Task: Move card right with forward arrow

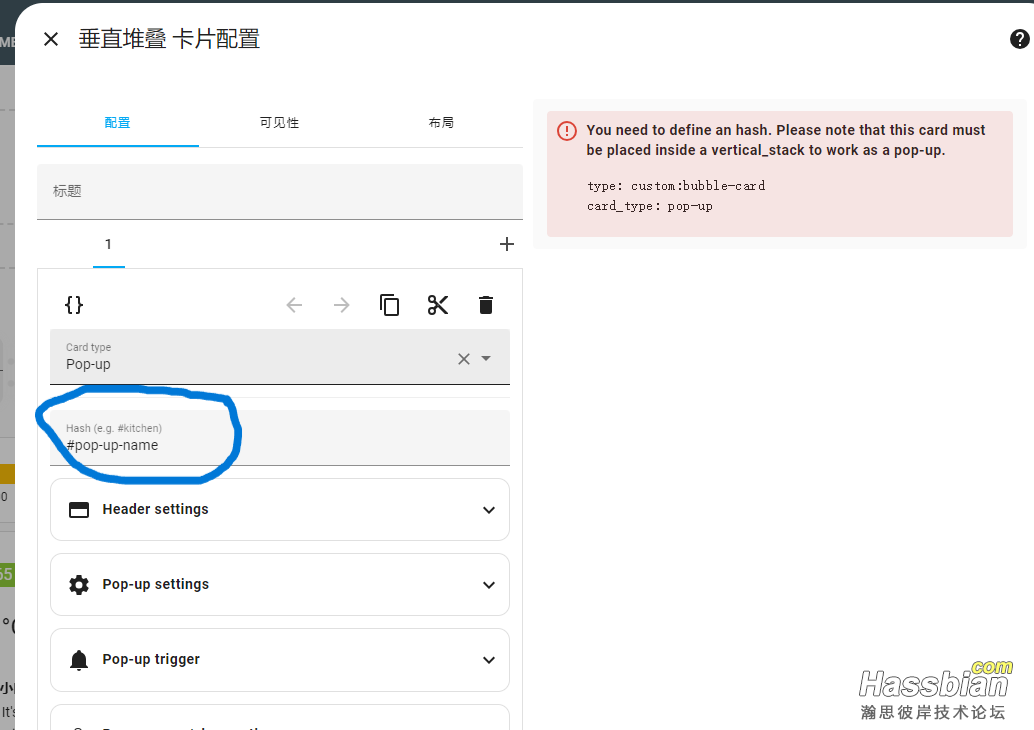Action: (x=342, y=305)
